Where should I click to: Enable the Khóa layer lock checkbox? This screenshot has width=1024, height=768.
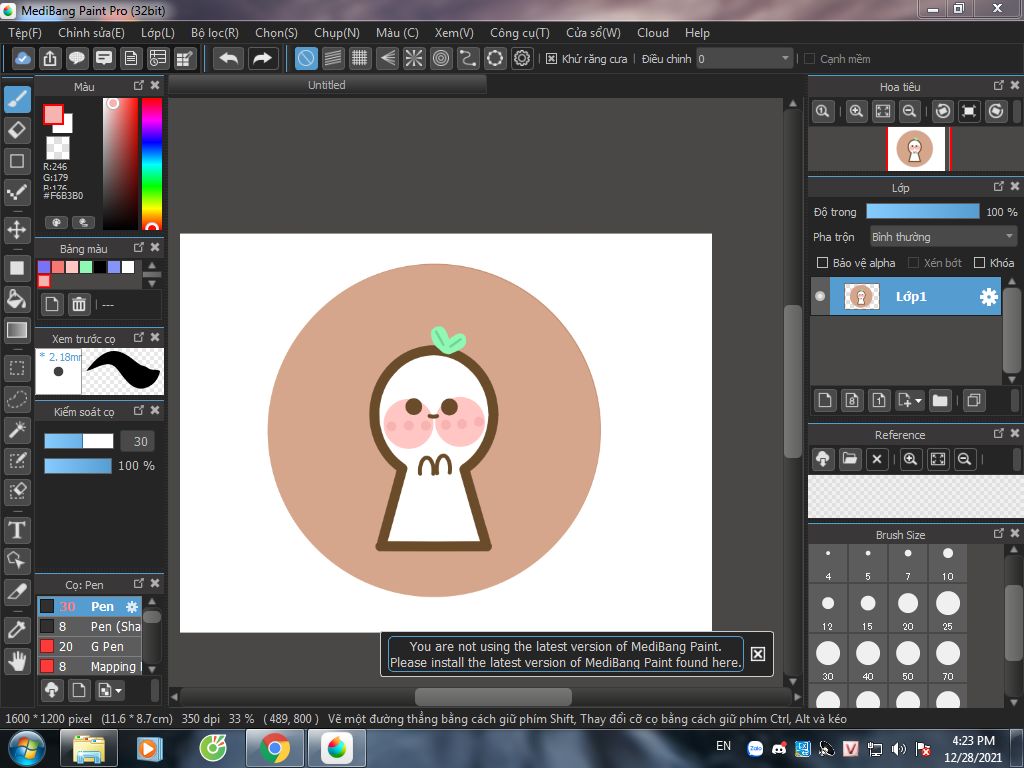click(979, 263)
